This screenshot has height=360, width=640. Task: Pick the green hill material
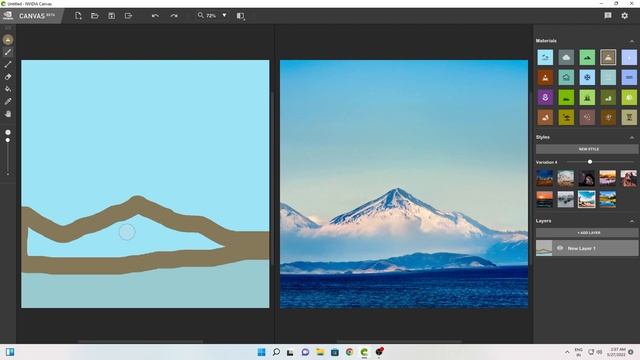point(587,58)
